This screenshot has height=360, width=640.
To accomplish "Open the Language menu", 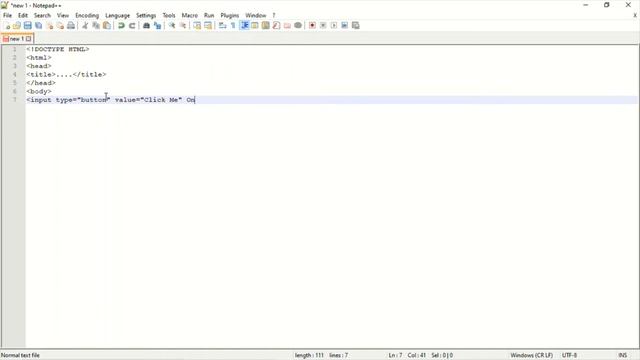I will tap(118, 16).
